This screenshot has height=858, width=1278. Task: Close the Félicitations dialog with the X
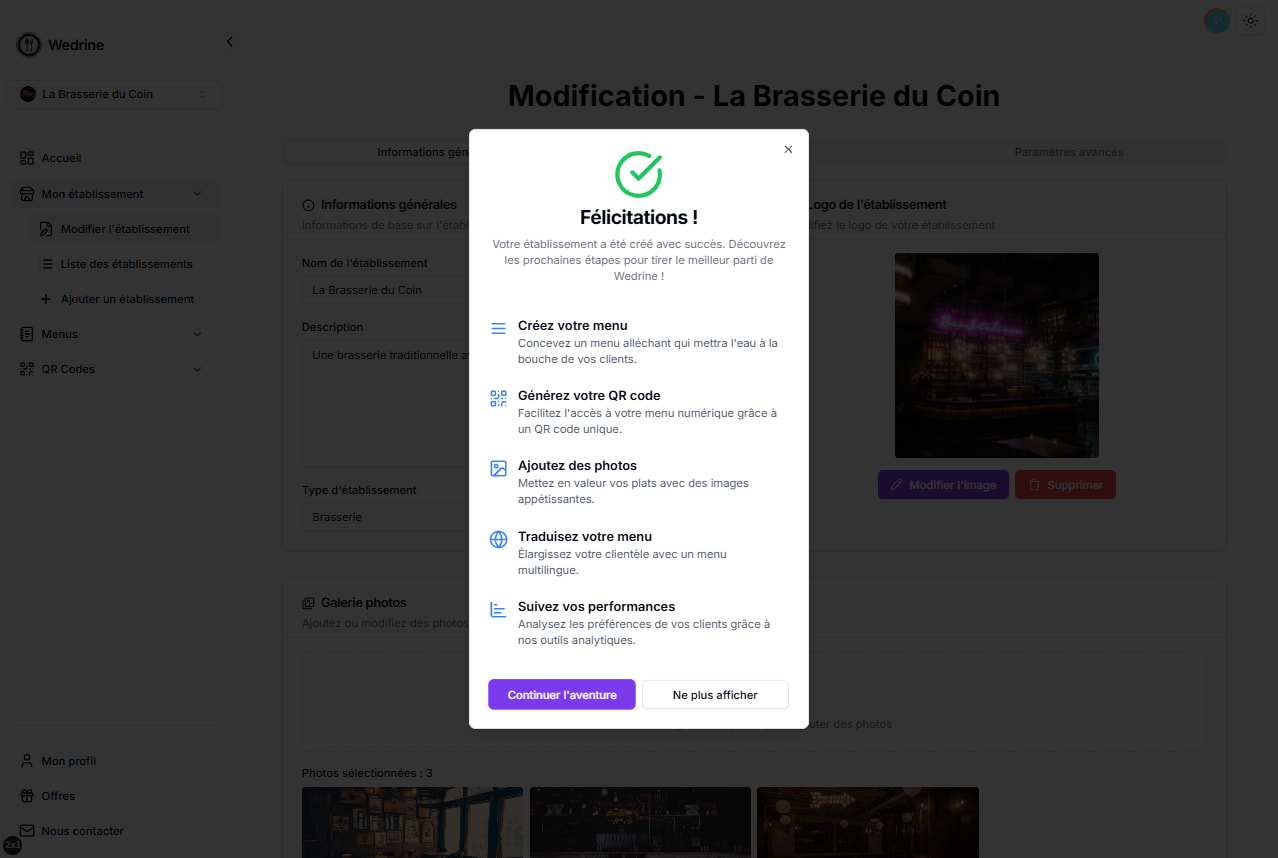tap(788, 149)
